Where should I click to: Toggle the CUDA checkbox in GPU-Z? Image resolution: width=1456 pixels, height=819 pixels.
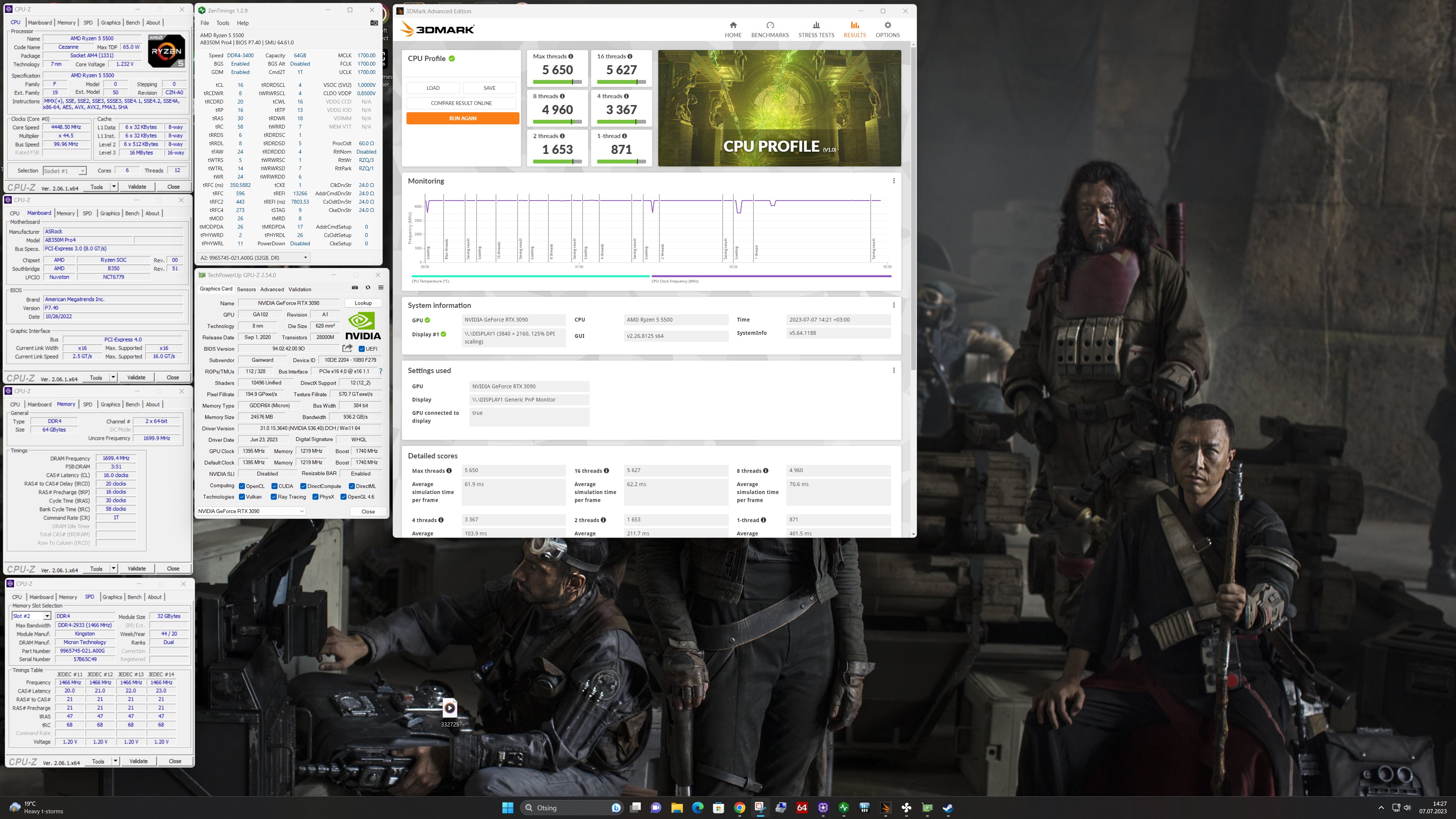pyautogui.click(x=274, y=486)
